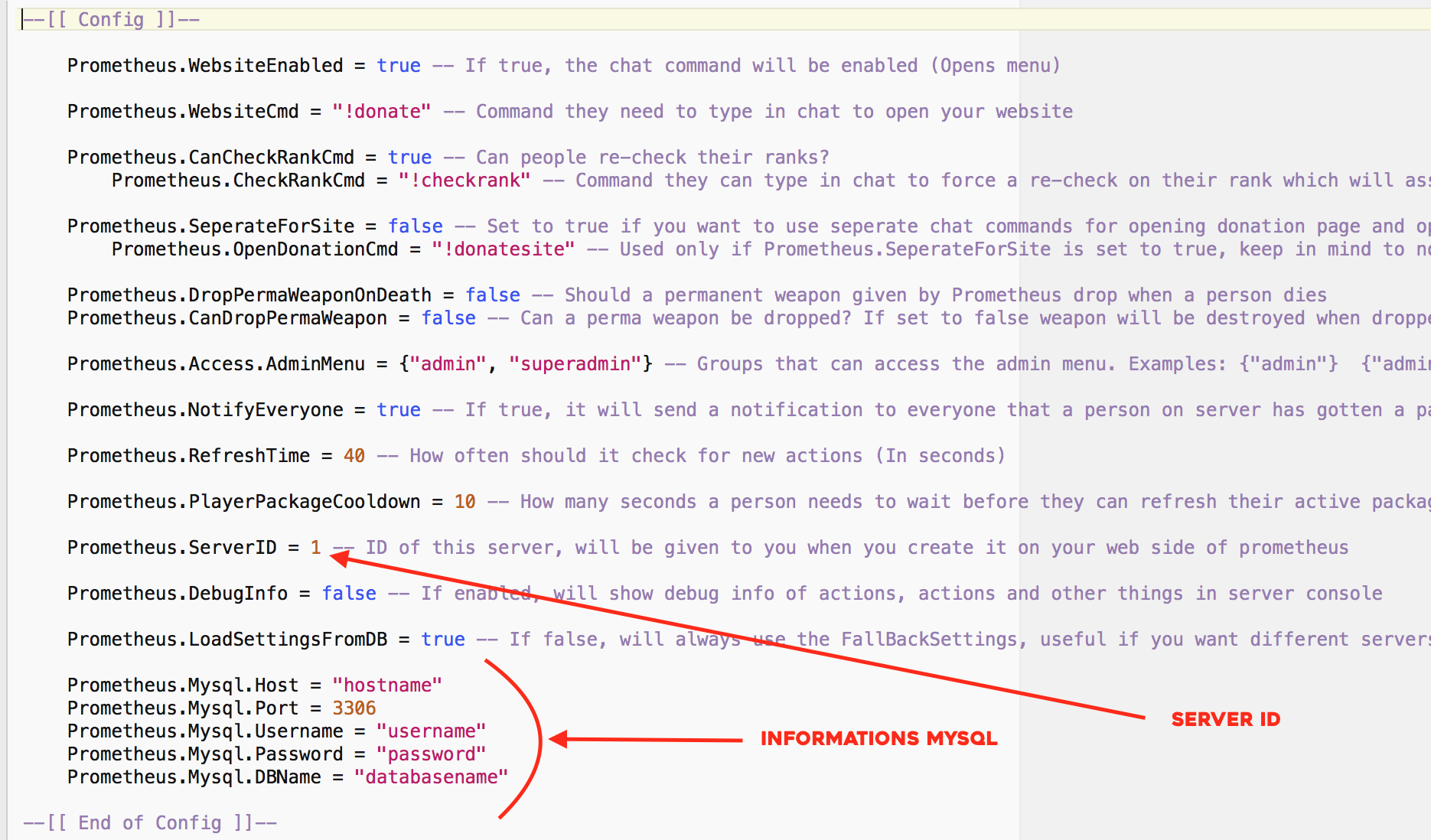Click the comment 'ID of this server'
1431x840 pixels.
point(463,548)
